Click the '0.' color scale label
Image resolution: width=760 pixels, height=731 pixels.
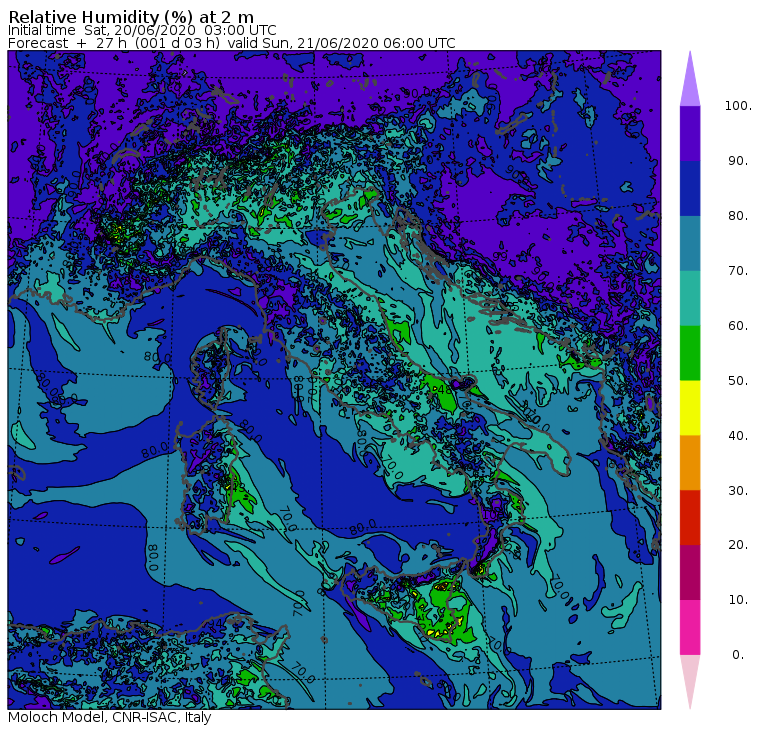click(x=738, y=655)
